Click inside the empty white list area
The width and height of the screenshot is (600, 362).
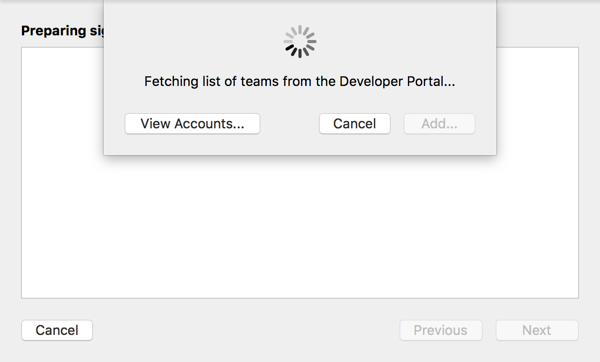[x=300, y=226]
